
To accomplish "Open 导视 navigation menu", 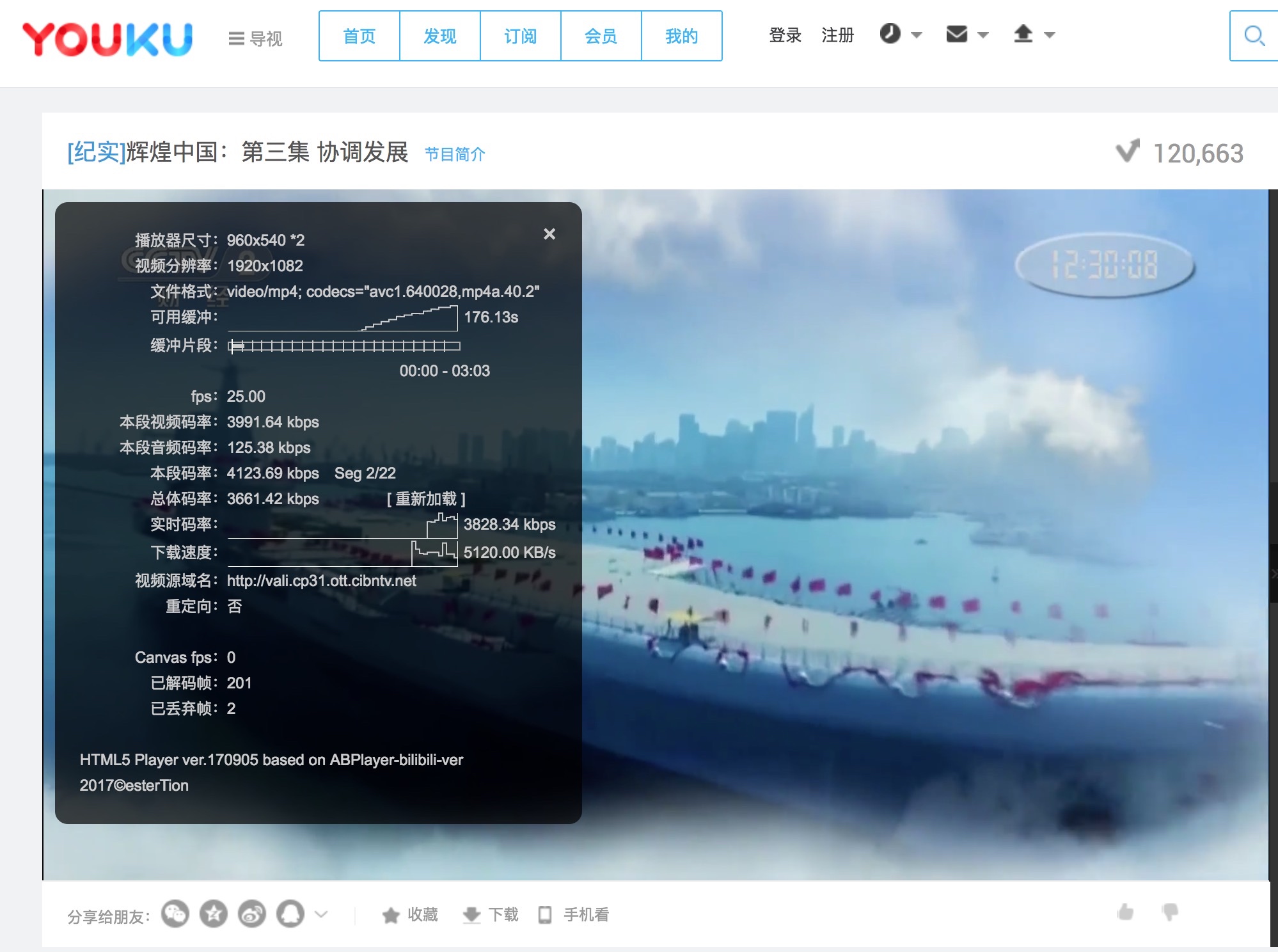I will [x=255, y=39].
